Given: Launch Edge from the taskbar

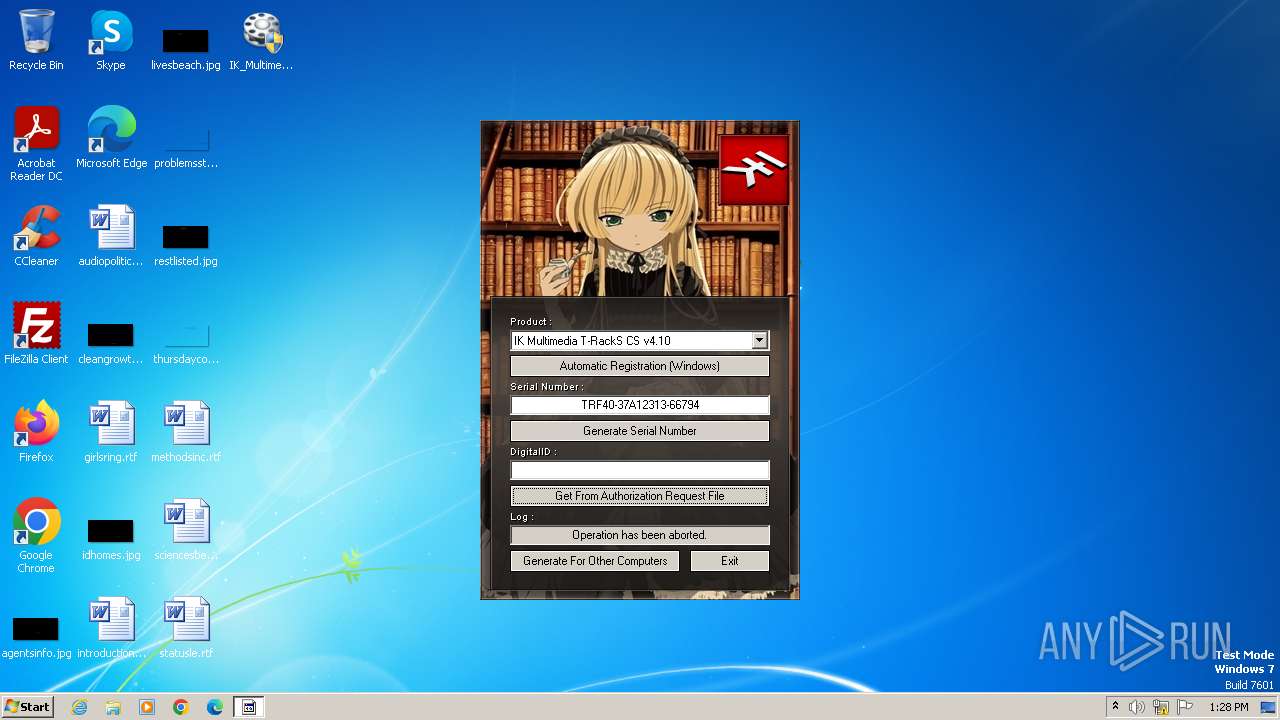Looking at the screenshot, I should (215, 707).
